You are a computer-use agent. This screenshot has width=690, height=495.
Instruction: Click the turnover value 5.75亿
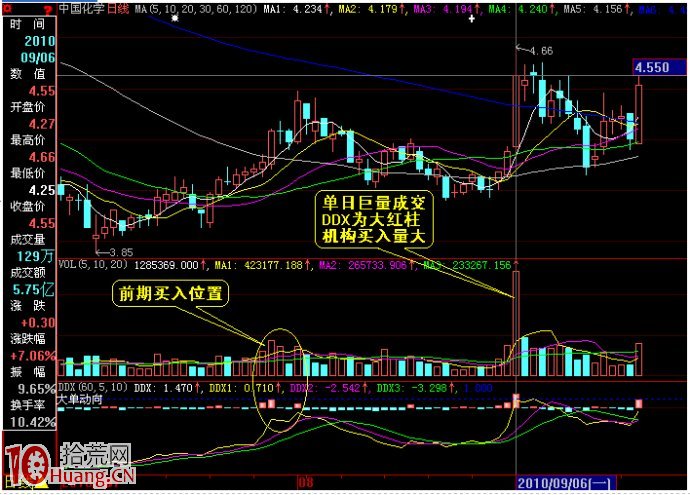(x=34, y=290)
